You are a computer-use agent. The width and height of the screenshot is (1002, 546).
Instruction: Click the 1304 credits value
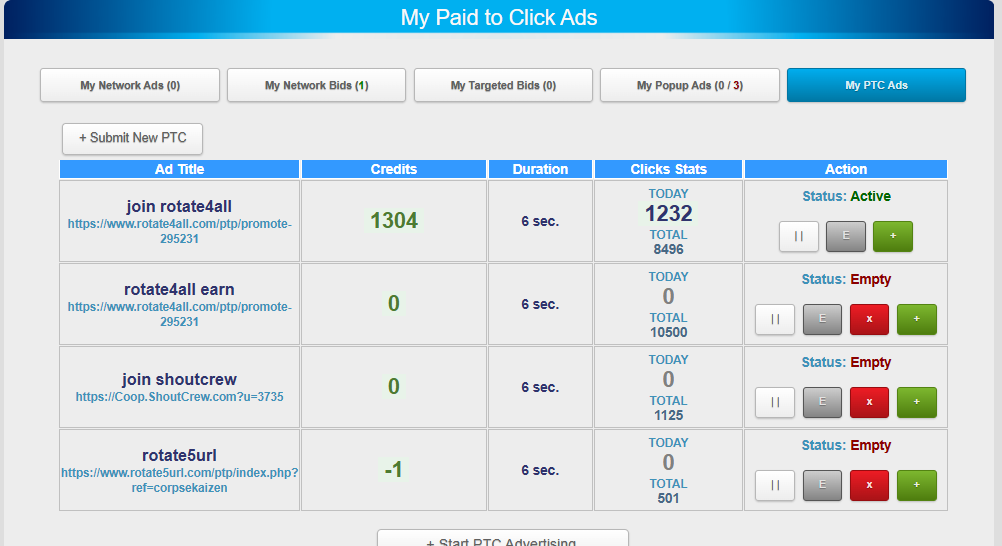[394, 221]
